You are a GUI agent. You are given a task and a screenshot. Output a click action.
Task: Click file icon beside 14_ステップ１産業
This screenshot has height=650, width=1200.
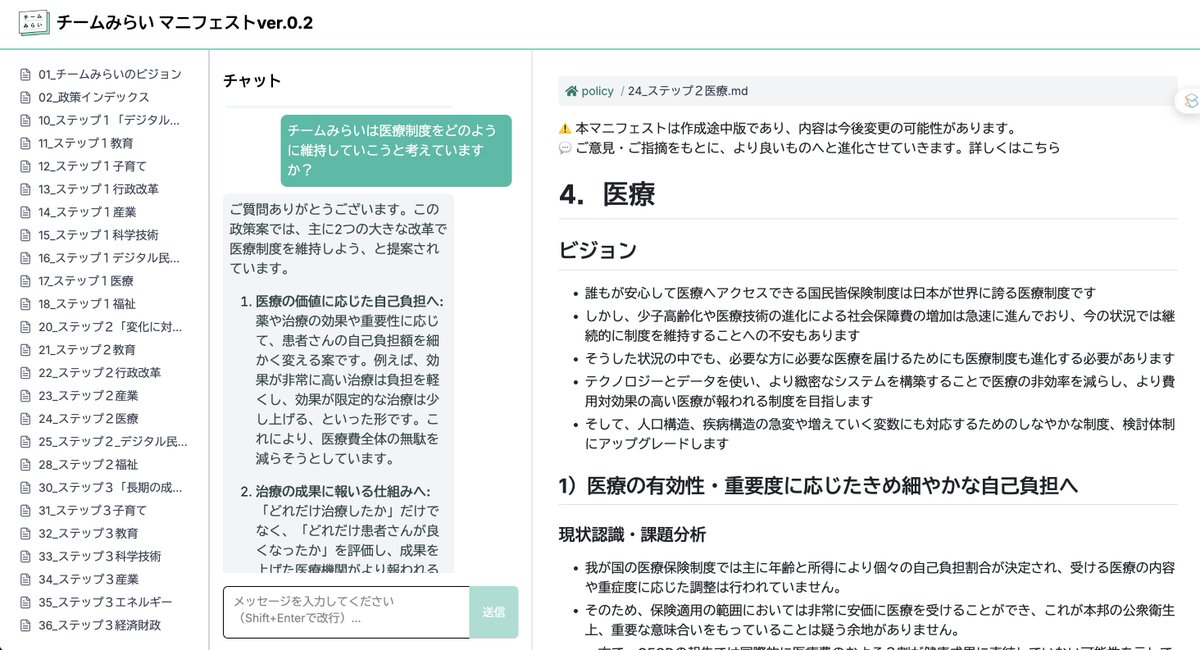click(26, 212)
